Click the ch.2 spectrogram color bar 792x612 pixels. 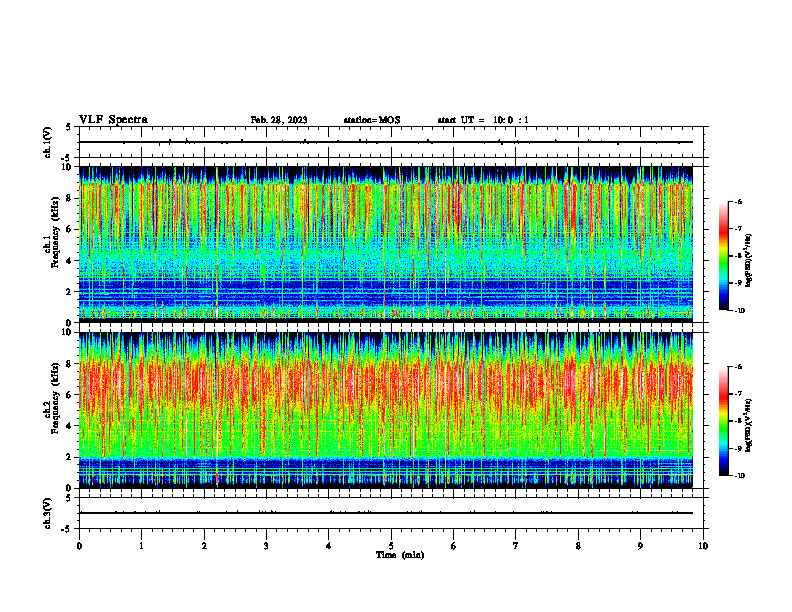723,421
